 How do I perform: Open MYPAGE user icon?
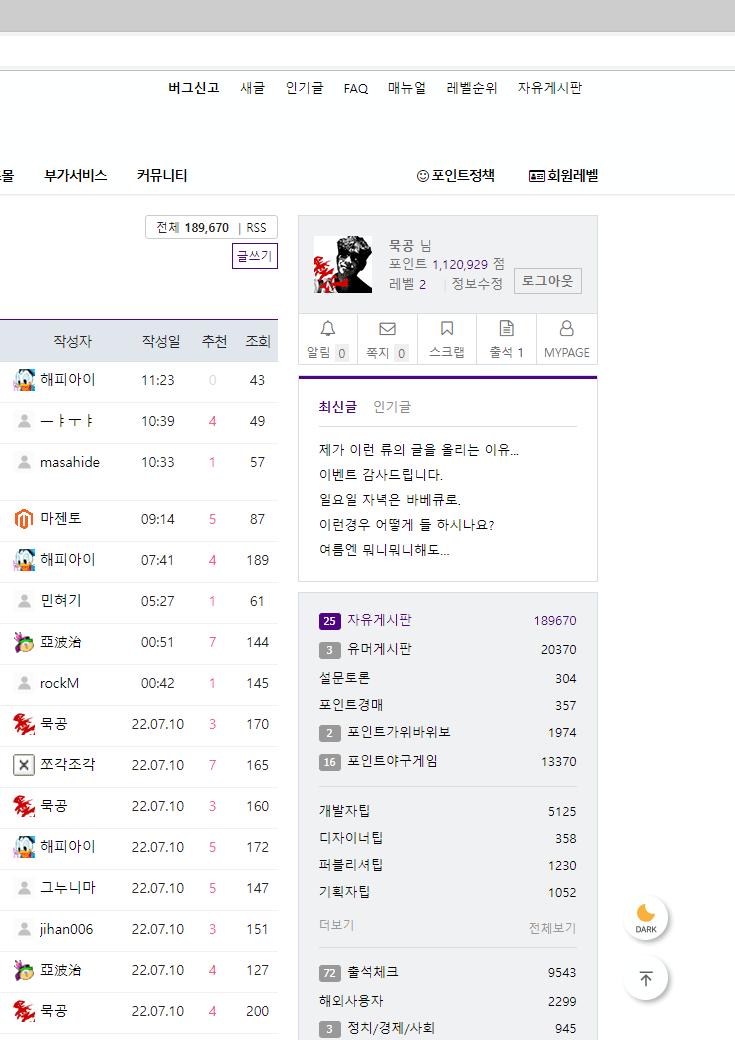566,328
